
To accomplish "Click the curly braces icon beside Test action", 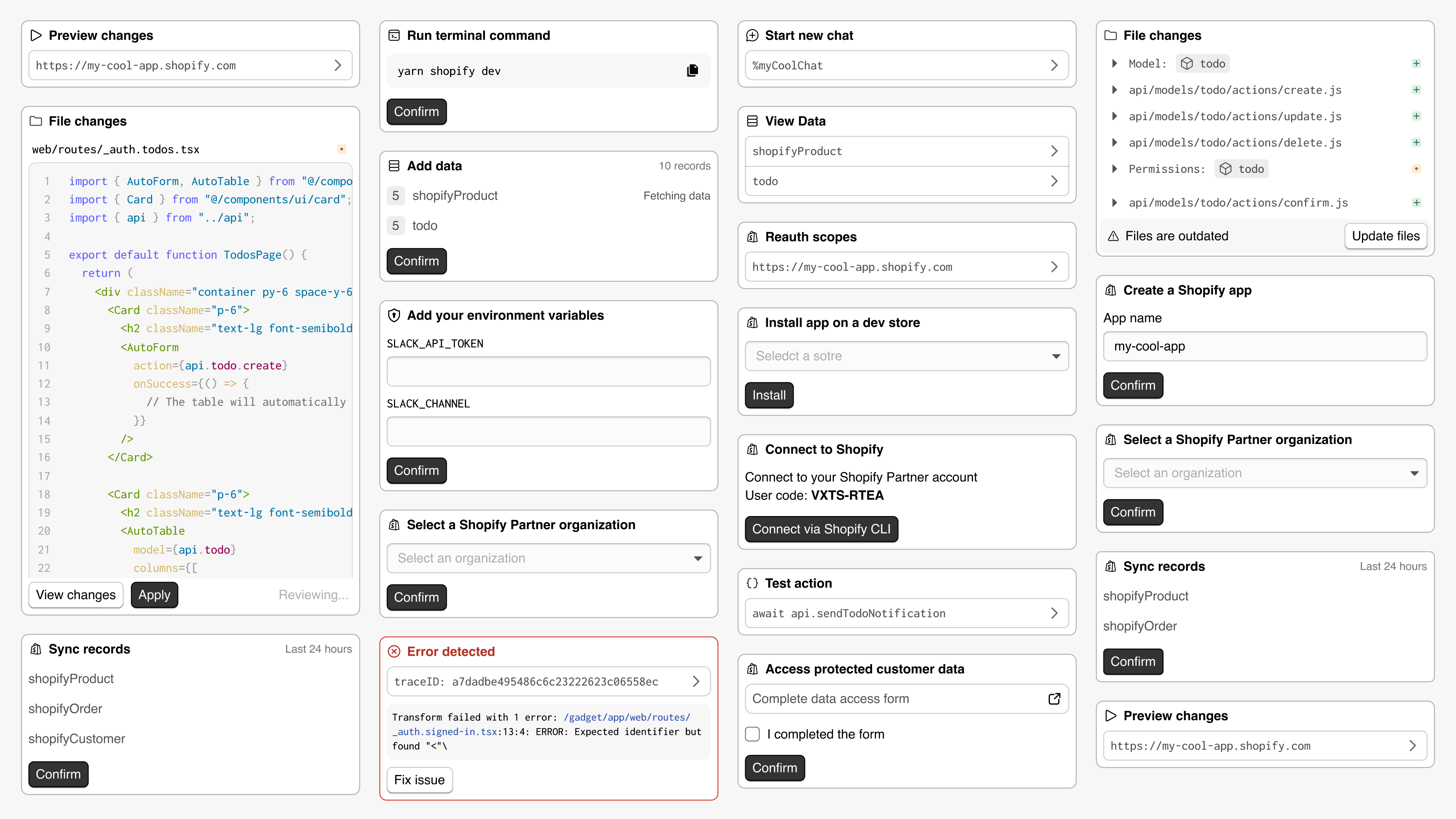I will pos(752,583).
